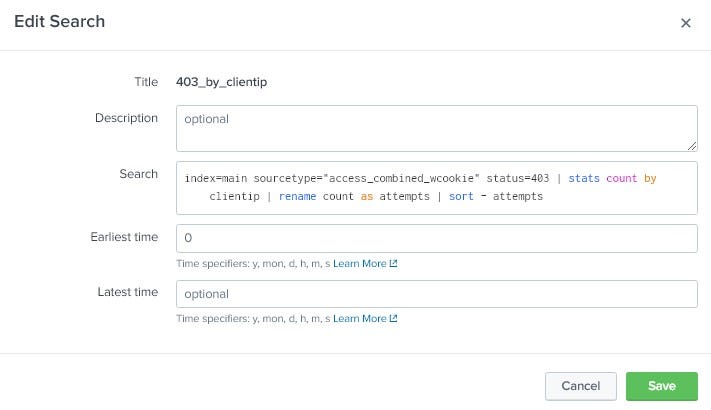Click the Description box resize handle
Viewport: 711px width, 410px height.
(691, 145)
